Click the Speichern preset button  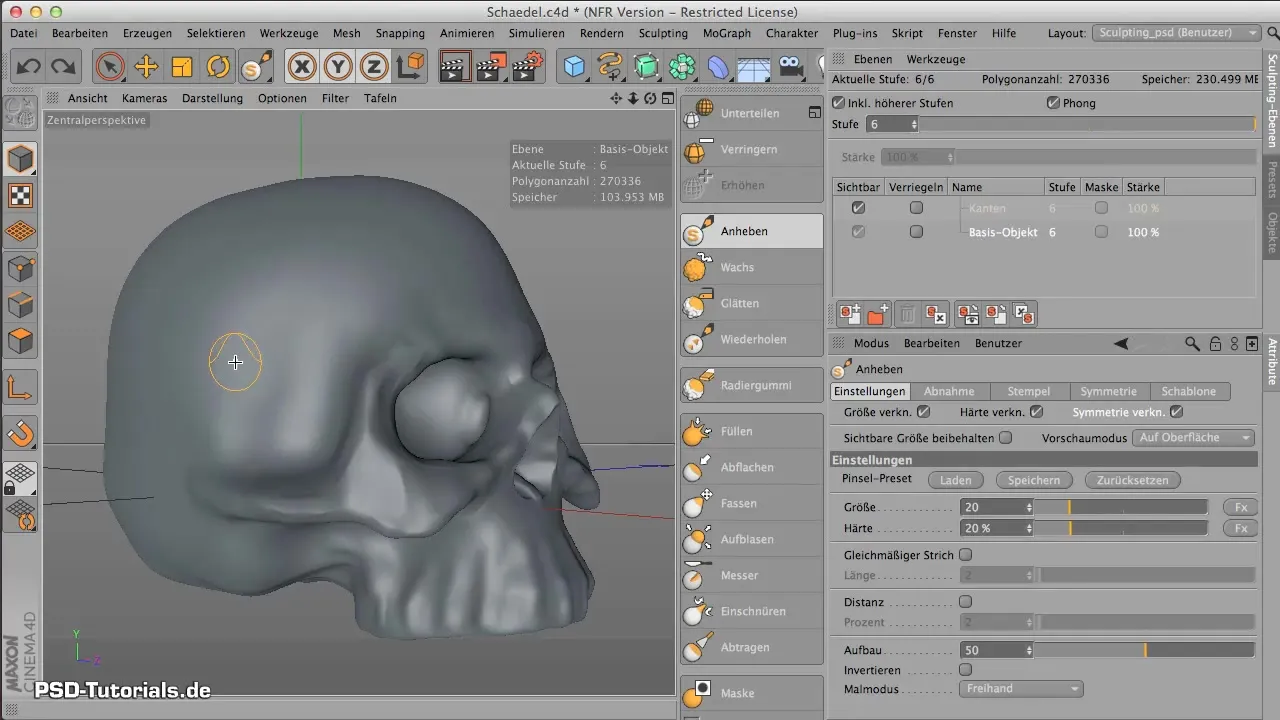(x=1034, y=480)
